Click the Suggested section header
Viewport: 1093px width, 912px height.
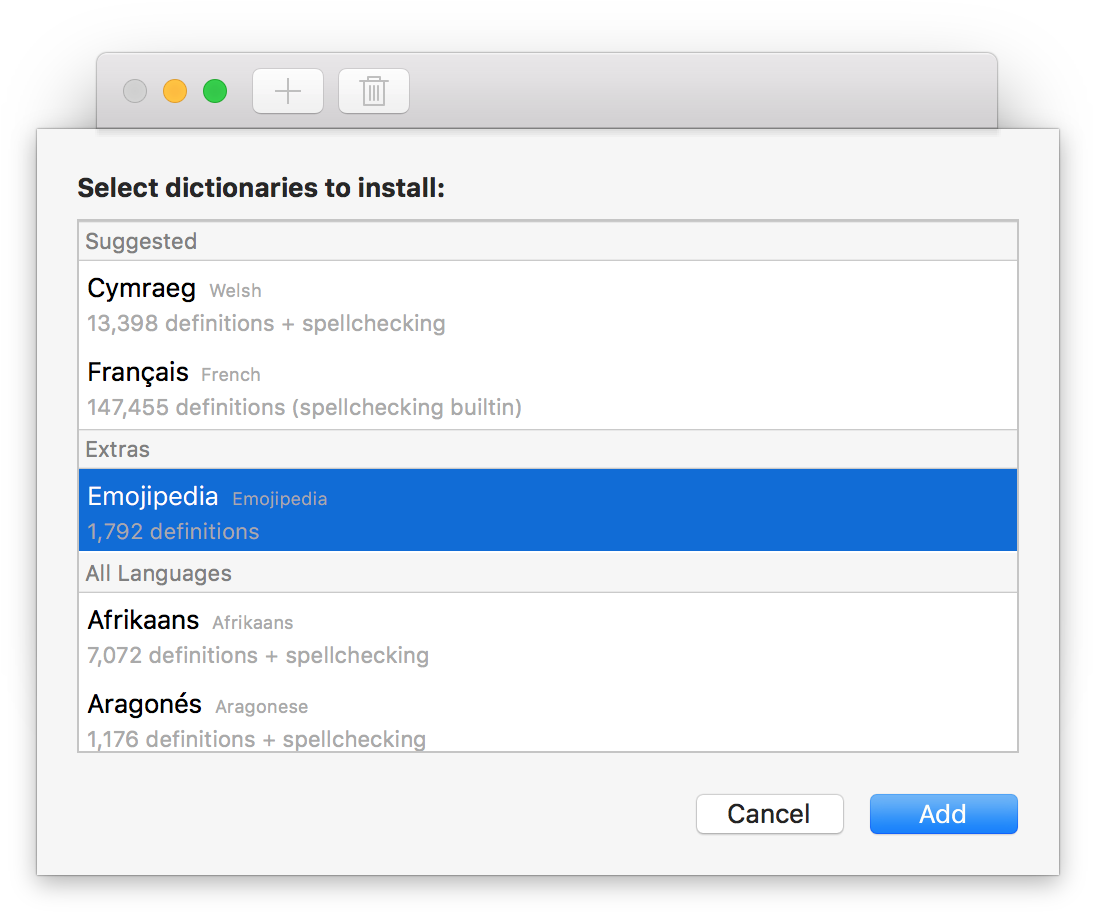(x=548, y=241)
